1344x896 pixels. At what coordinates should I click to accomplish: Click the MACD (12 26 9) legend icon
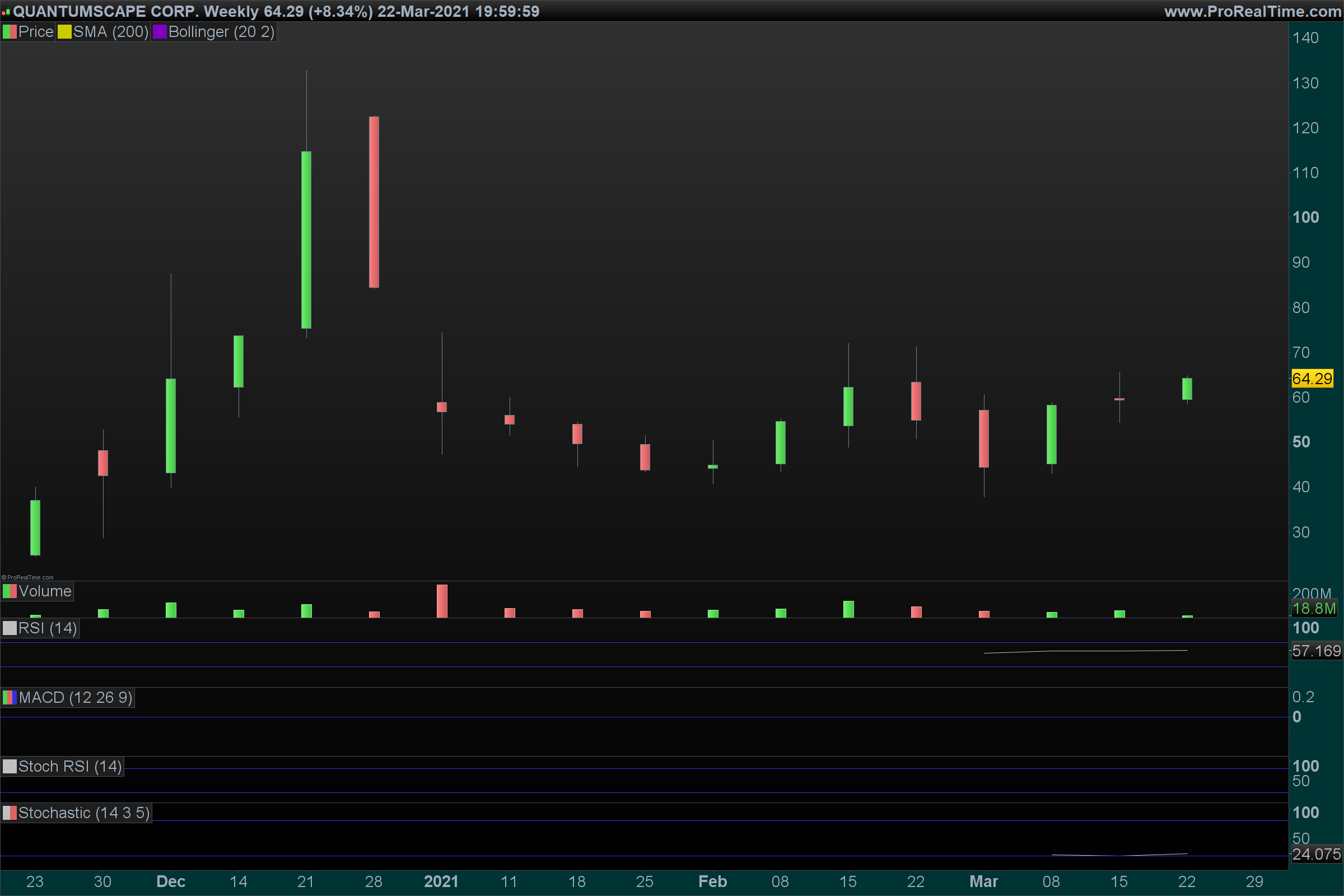pos(10,698)
